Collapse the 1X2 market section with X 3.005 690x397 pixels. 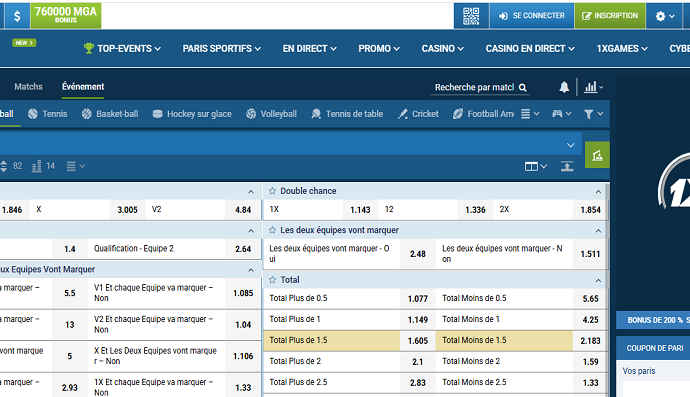coord(251,191)
